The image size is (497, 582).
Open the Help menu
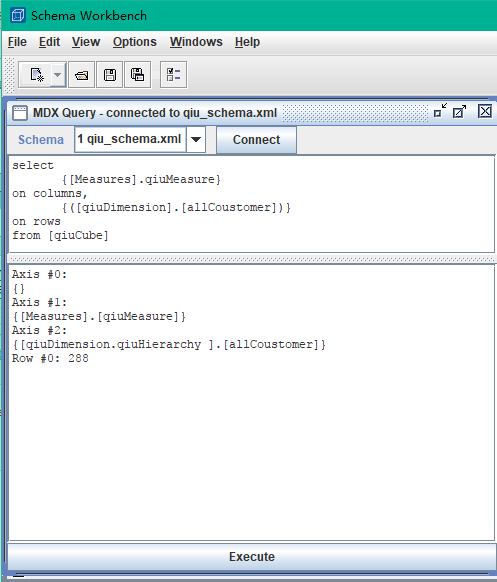coord(247,42)
